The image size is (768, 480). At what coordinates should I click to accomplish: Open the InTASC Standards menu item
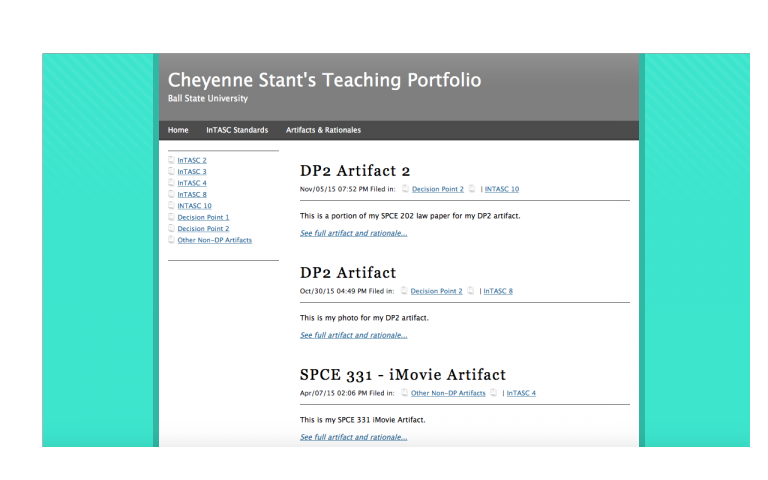click(x=237, y=130)
